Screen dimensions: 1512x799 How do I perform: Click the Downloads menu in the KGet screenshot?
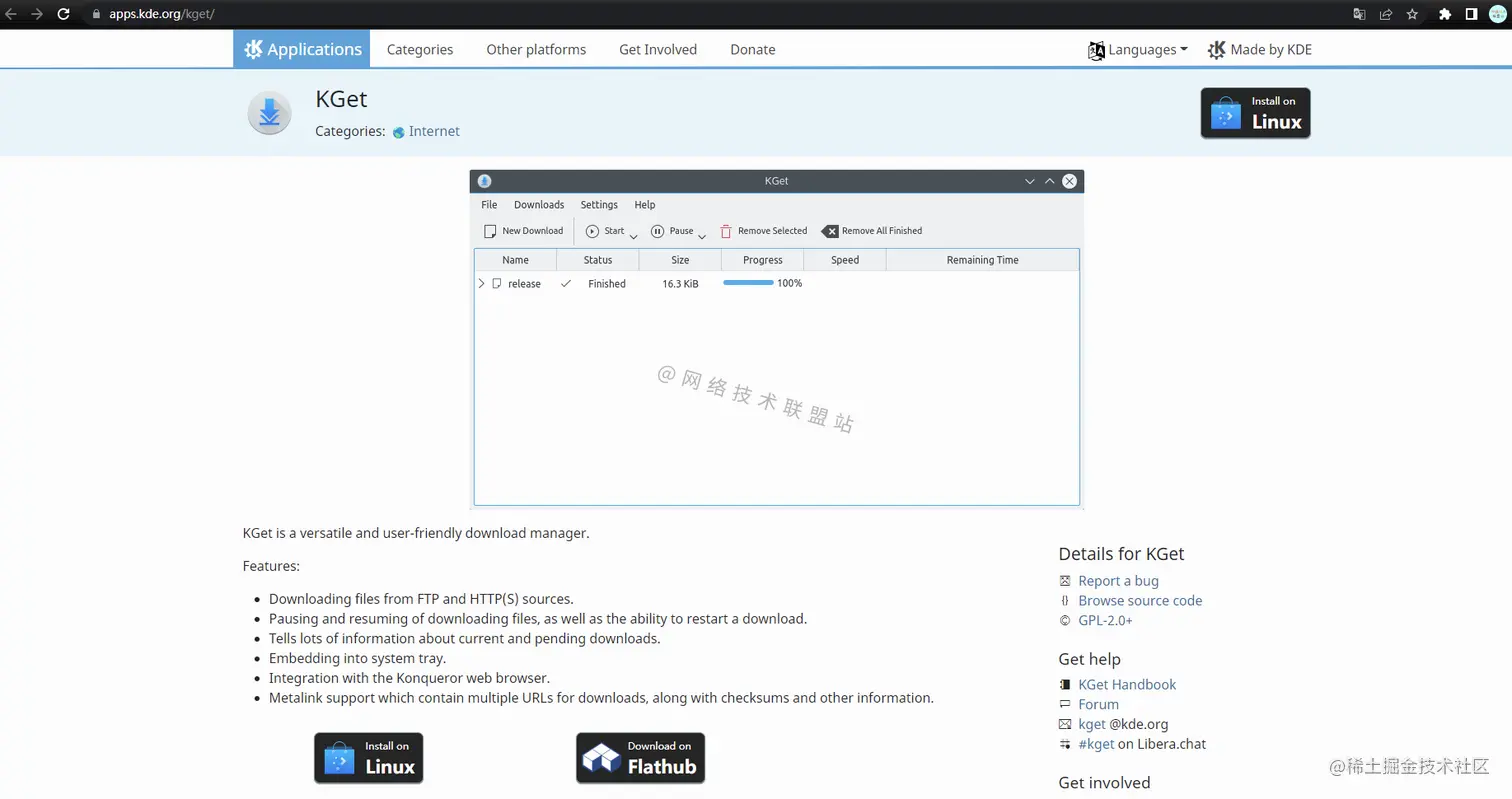pos(539,205)
